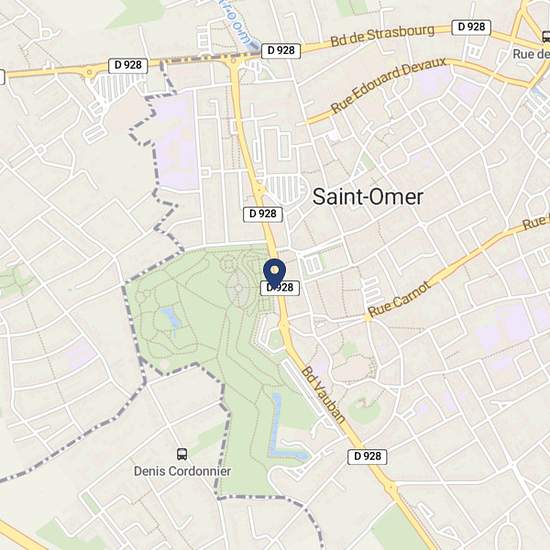The image size is (550, 550).
Task: Select the Bd de Strasbourg road label
Action: point(382,36)
